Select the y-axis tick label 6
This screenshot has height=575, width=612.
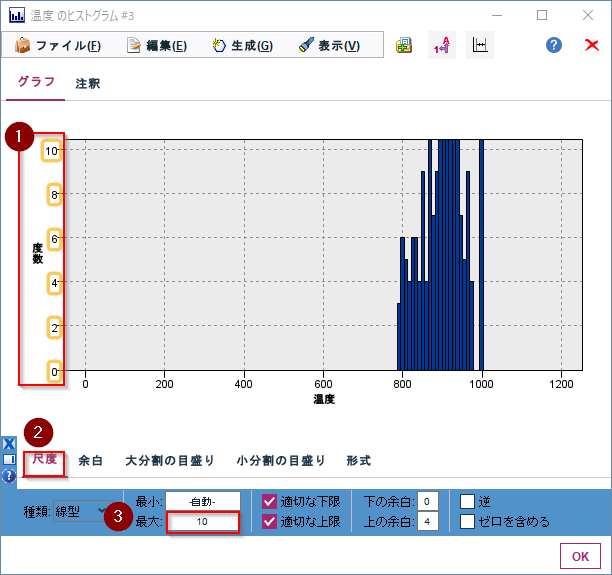[x=54, y=239]
